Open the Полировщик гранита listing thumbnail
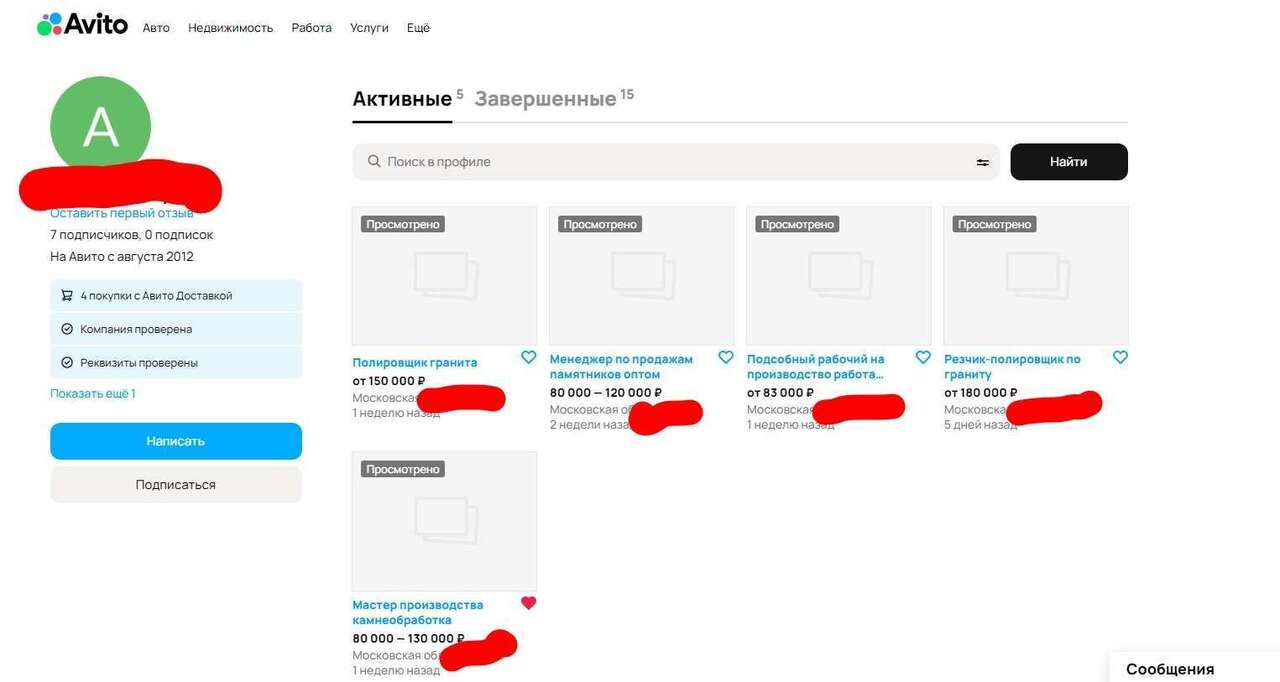 444,276
